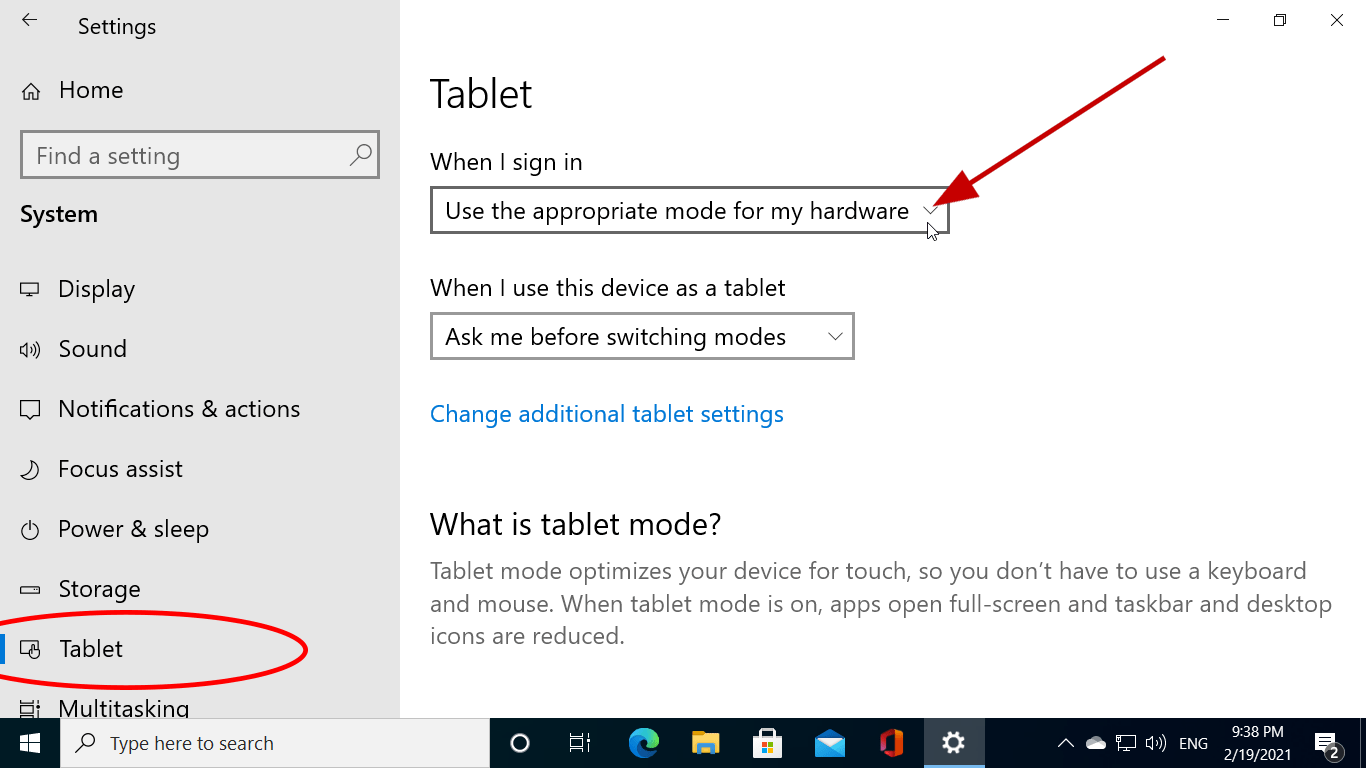Click the speaker icon in the system tray
The height and width of the screenshot is (768, 1366).
coord(1156,743)
